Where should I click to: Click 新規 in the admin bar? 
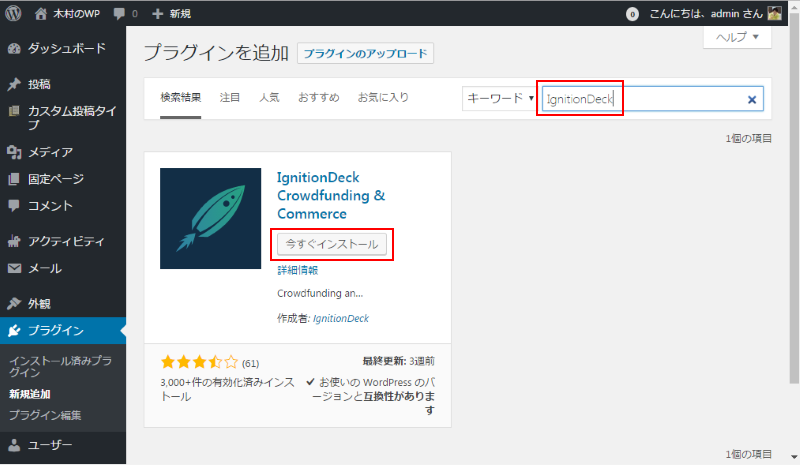pos(180,14)
